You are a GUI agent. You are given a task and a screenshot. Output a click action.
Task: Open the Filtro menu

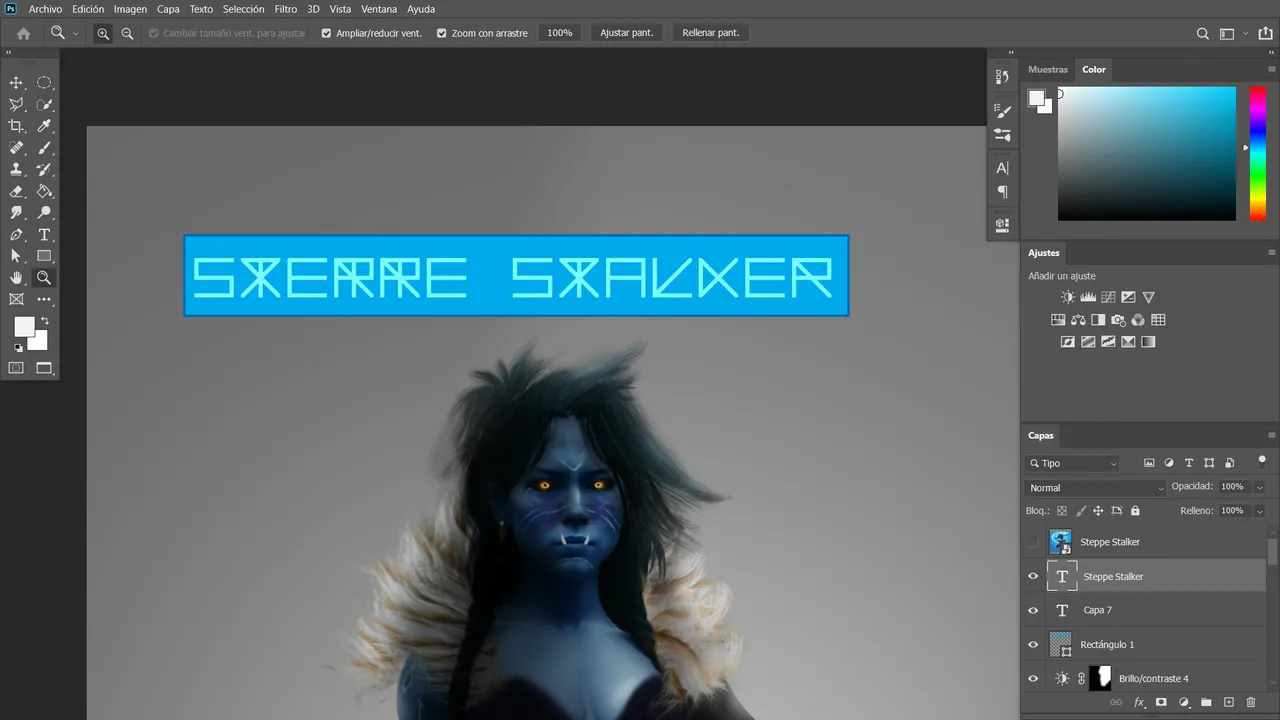coord(286,9)
